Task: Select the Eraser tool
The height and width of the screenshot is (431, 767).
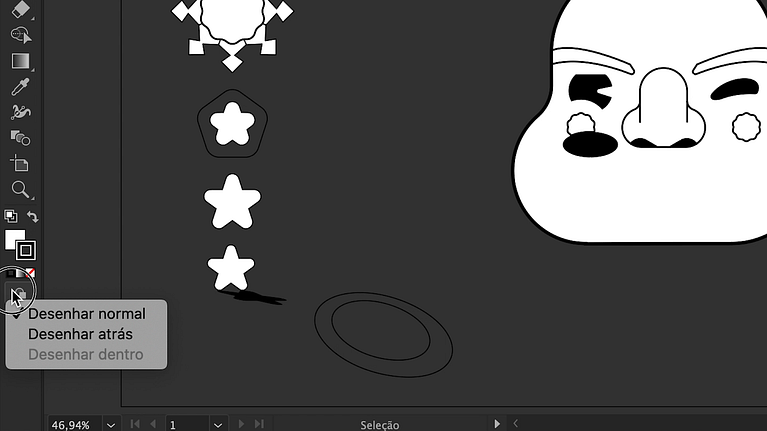Action: click(20, 10)
